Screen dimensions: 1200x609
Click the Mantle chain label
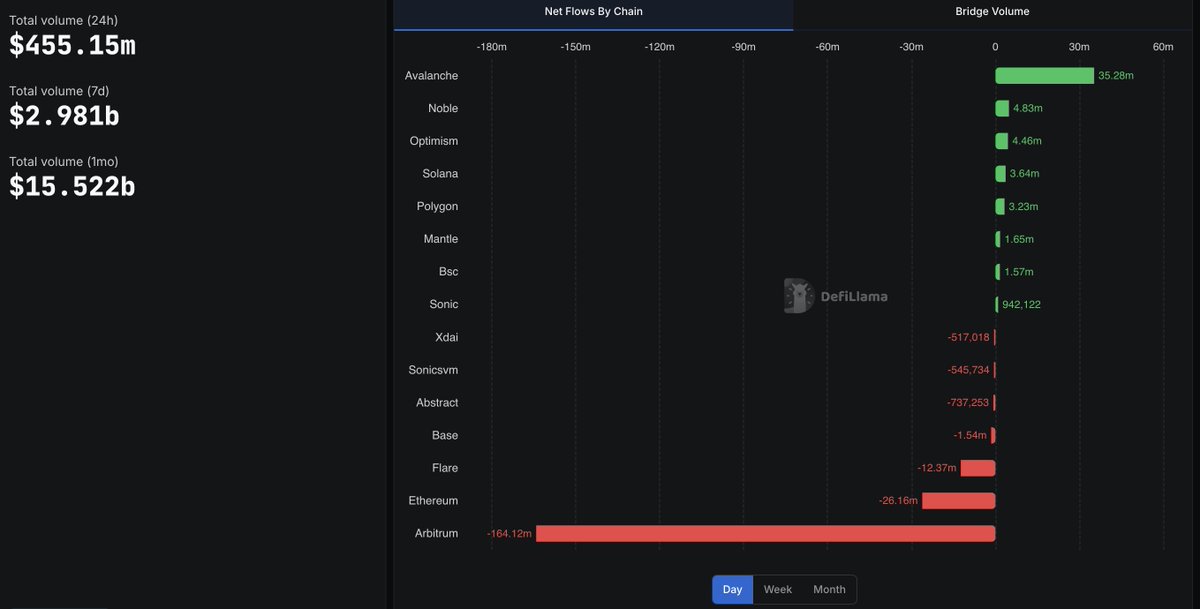point(441,239)
